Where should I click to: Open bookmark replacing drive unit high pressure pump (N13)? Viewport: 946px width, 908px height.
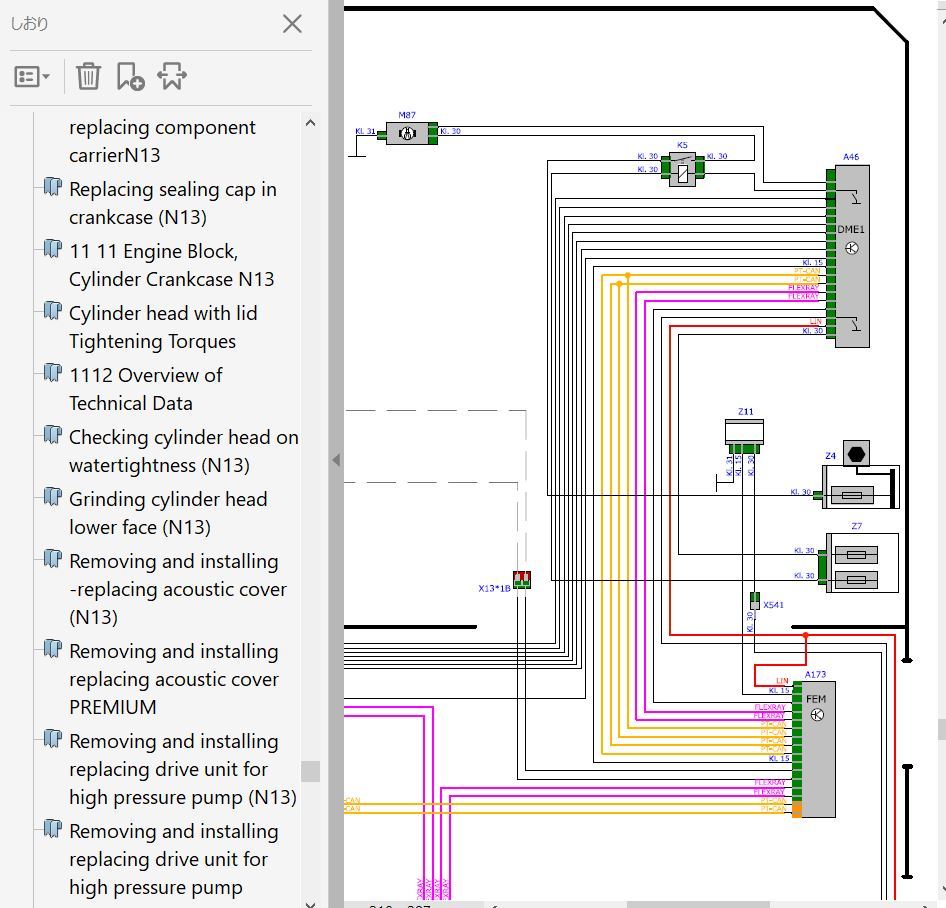(183, 769)
